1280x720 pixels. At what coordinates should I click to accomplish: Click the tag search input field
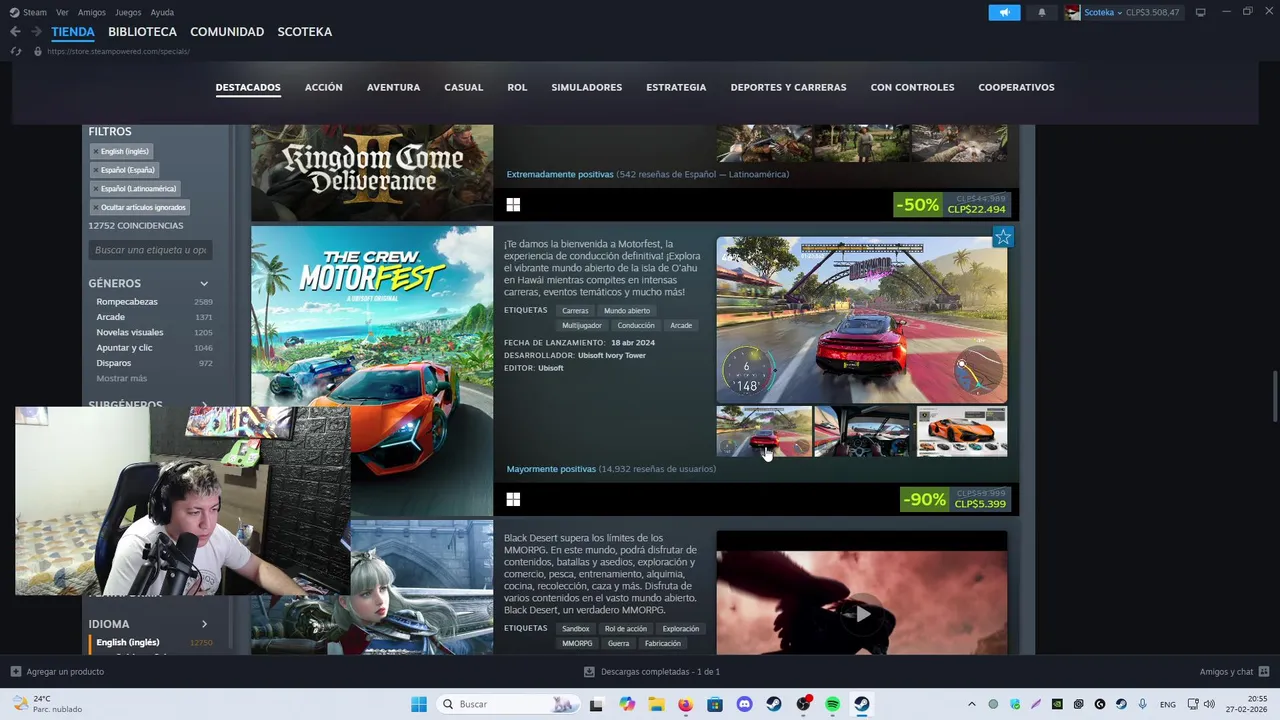tap(151, 250)
